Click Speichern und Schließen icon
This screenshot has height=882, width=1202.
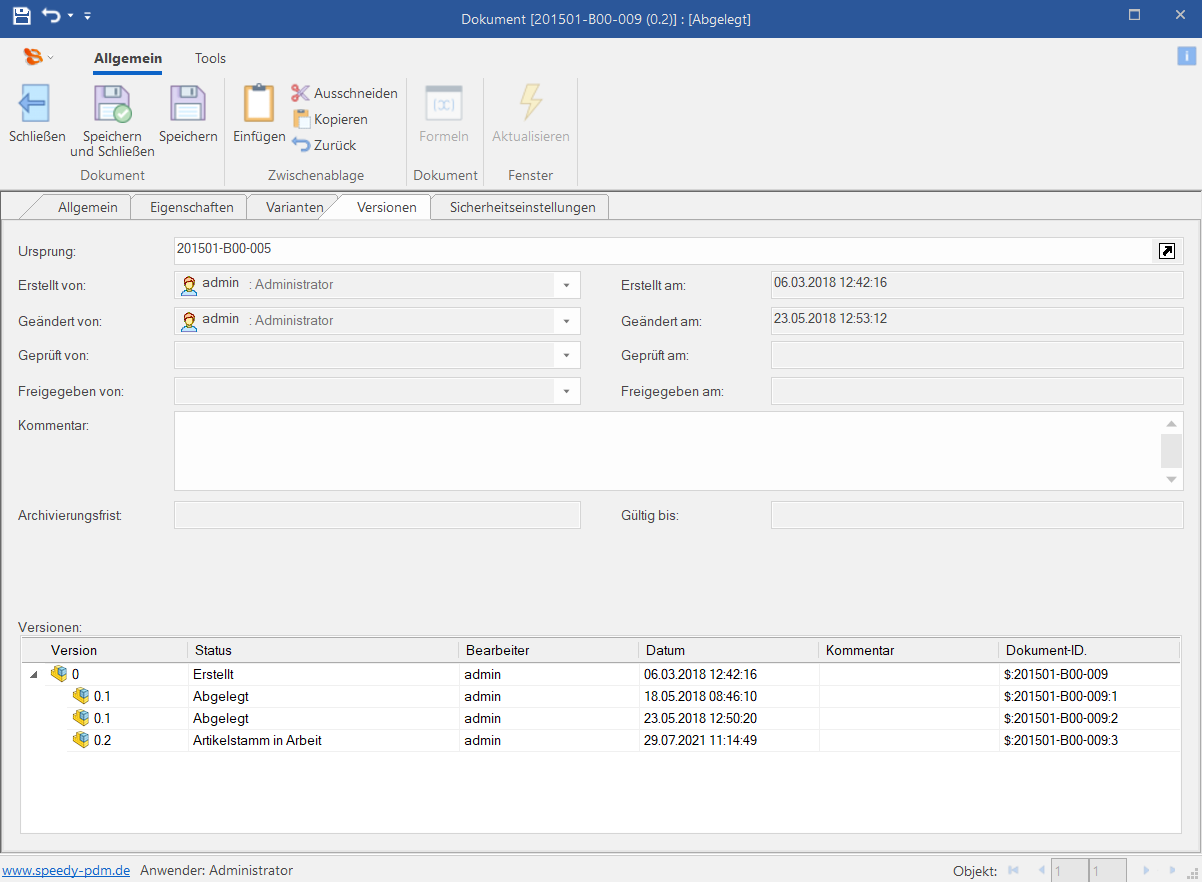112,104
